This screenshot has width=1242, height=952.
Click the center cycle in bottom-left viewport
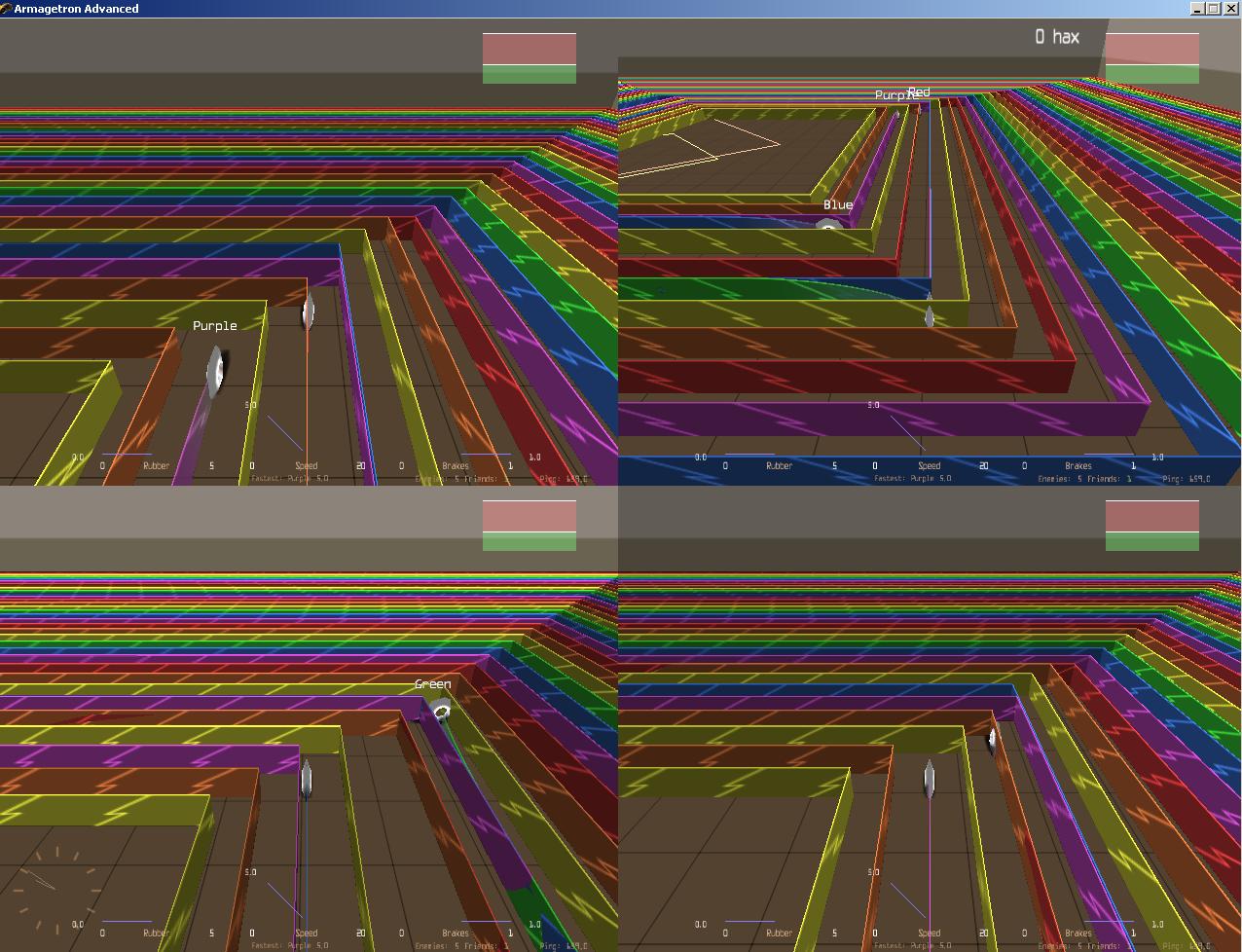306,779
